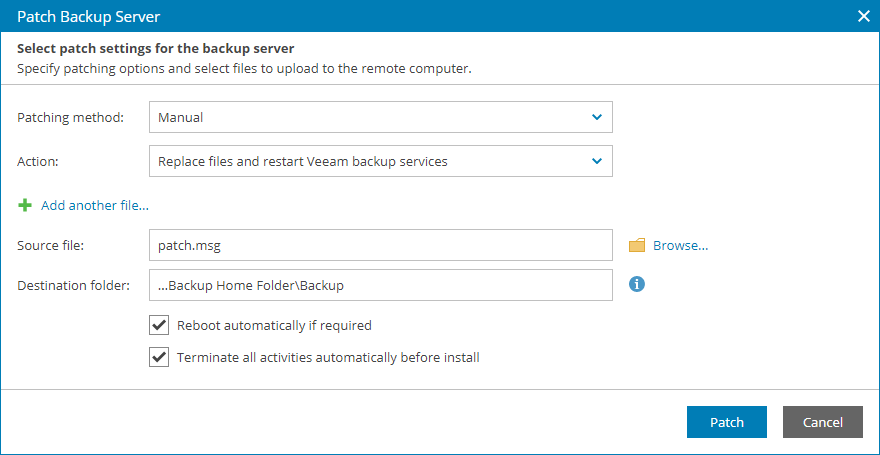Click the Reboot automatically if required label
880x455 pixels.
click(x=274, y=325)
